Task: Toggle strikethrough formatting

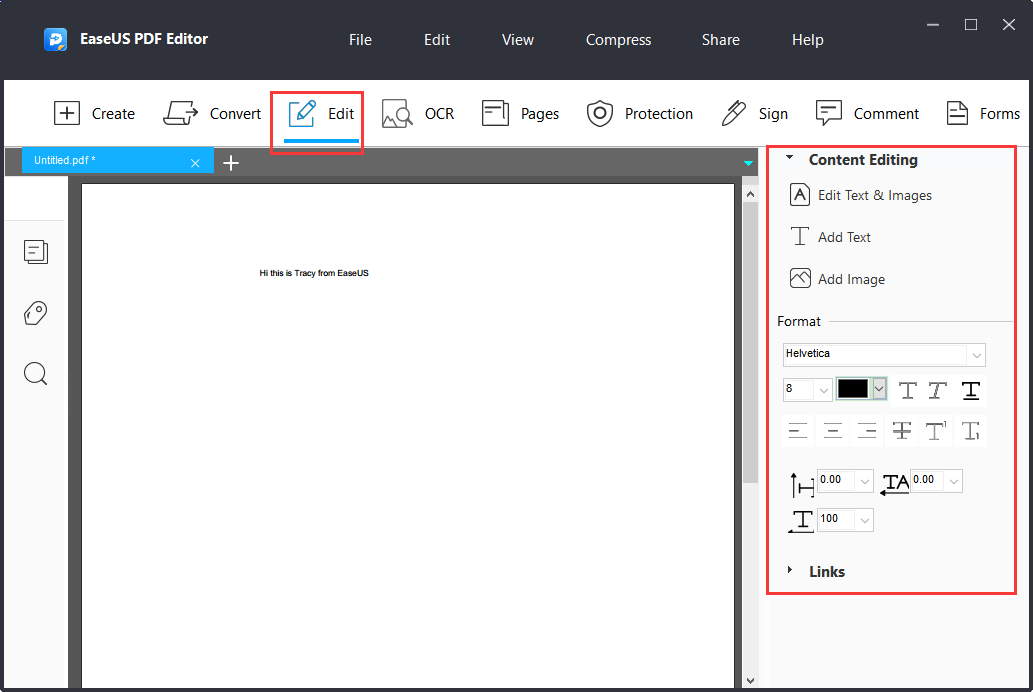Action: [x=902, y=431]
